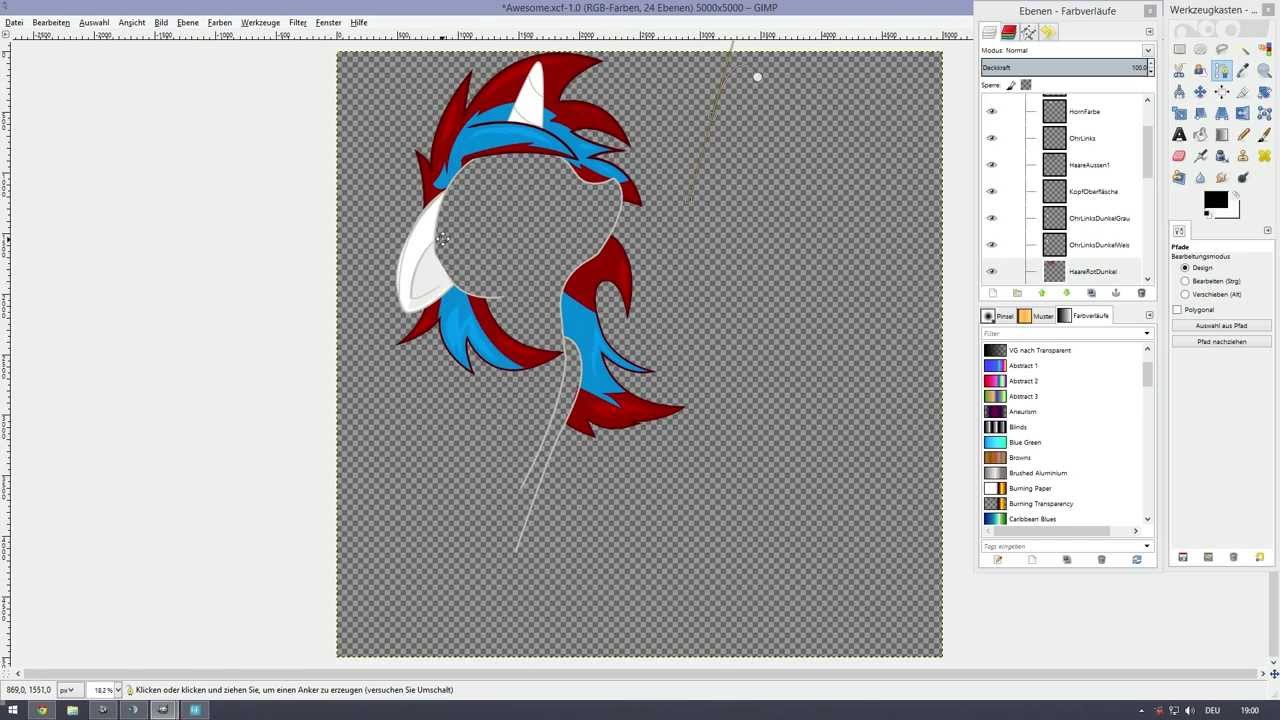Open the Filter menu
Viewport: 1280px width, 720px height.
tap(298, 22)
